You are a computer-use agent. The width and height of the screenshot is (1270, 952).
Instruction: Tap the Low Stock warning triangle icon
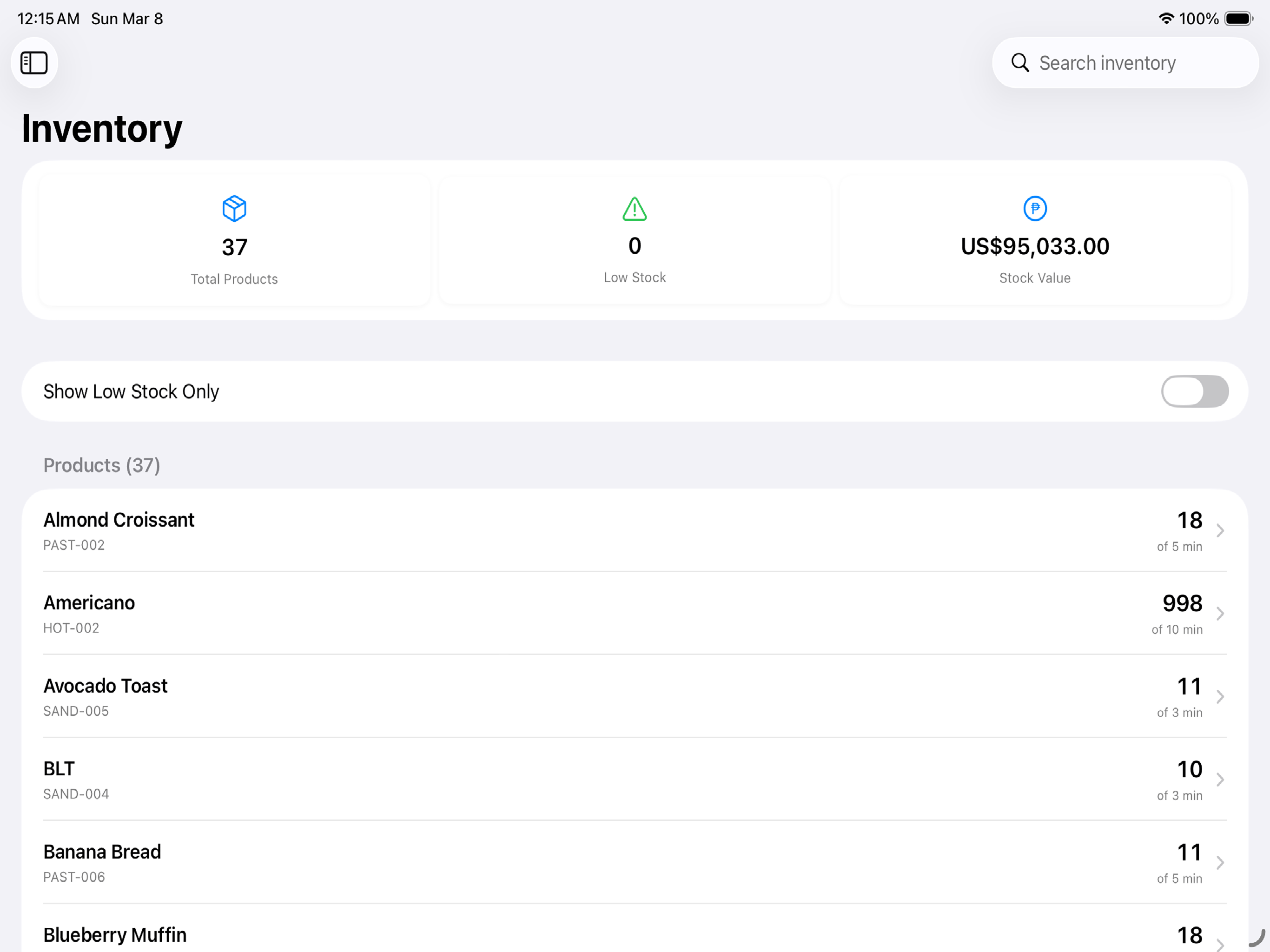coord(635,208)
